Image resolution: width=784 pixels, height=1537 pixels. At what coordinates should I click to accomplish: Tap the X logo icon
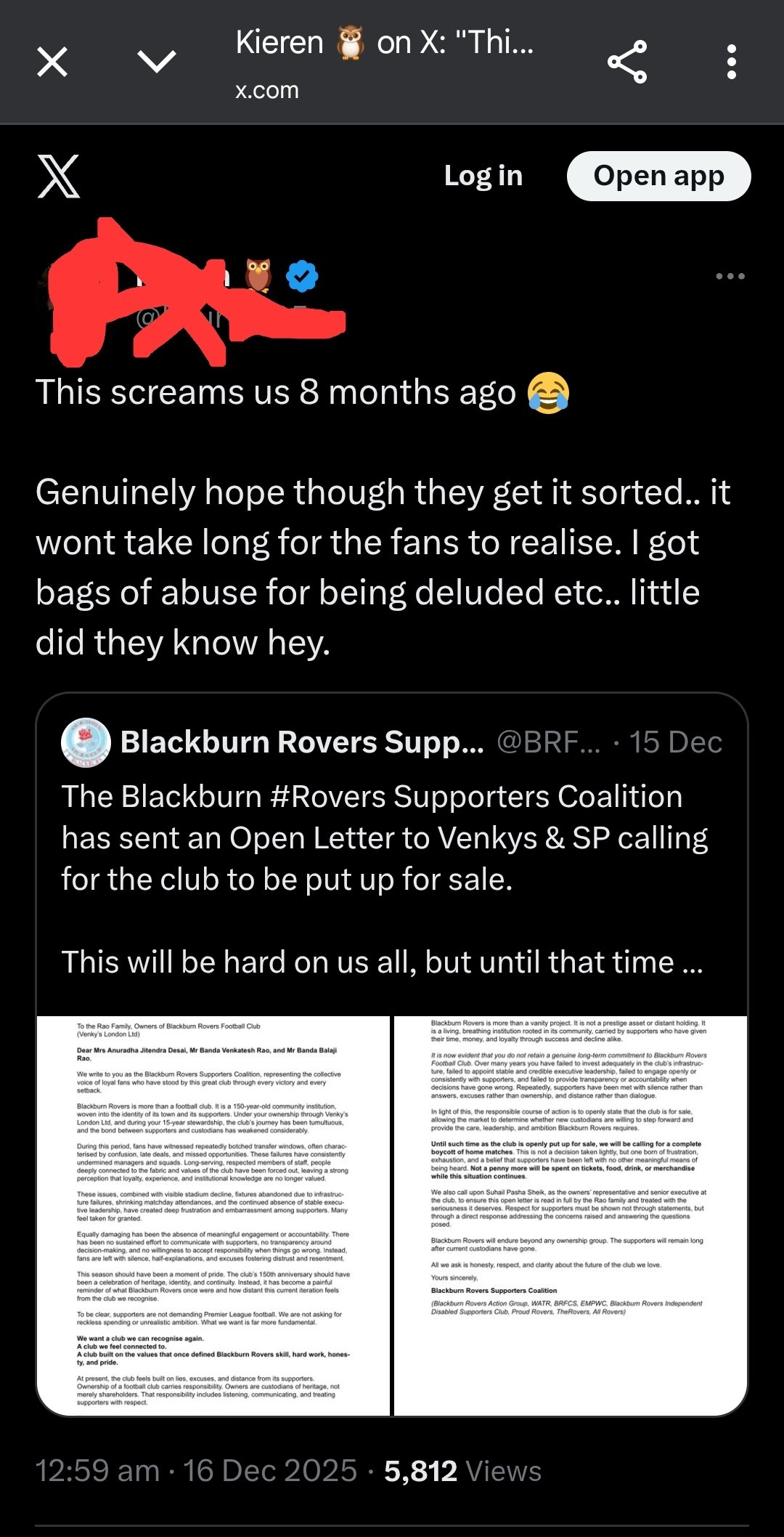[x=58, y=177]
